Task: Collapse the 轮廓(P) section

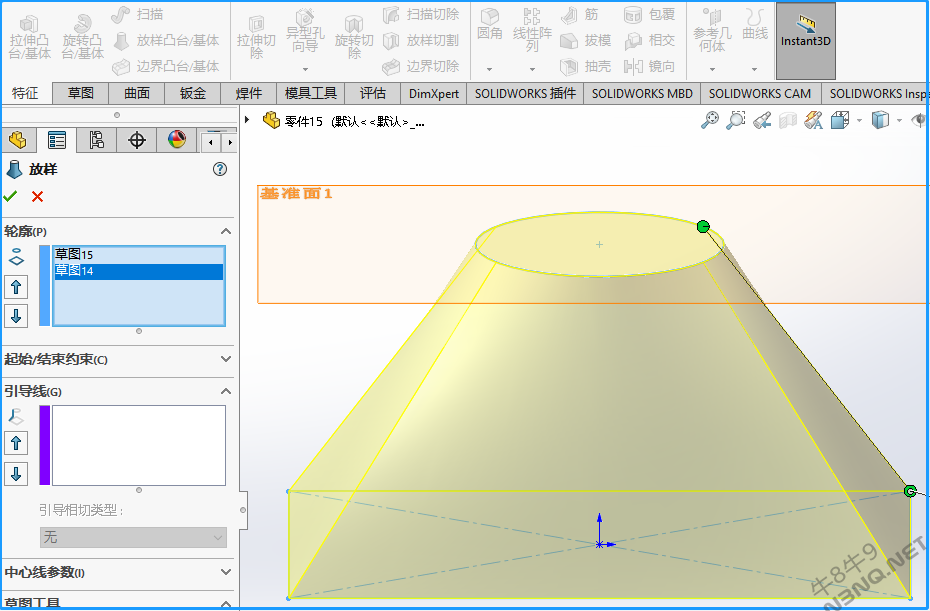Action: (226, 231)
